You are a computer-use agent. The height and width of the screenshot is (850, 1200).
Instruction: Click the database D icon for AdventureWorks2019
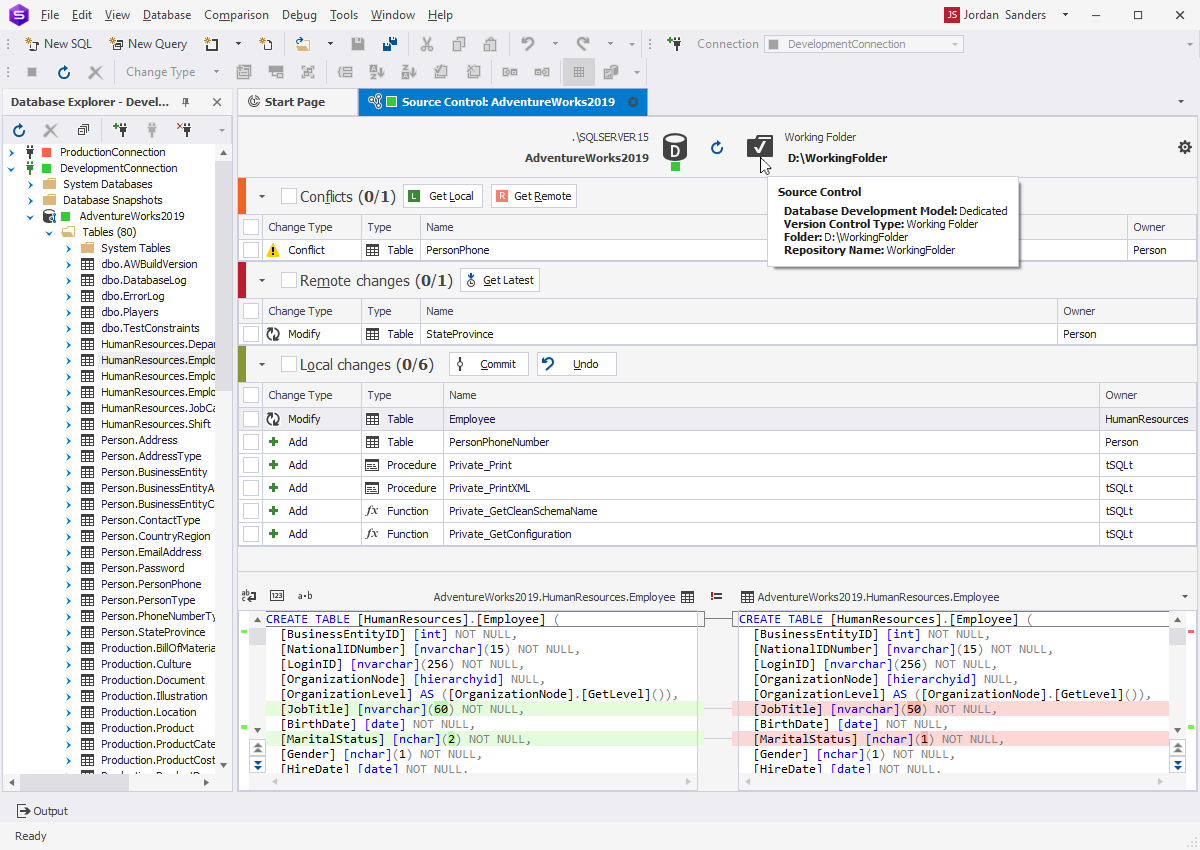click(676, 149)
